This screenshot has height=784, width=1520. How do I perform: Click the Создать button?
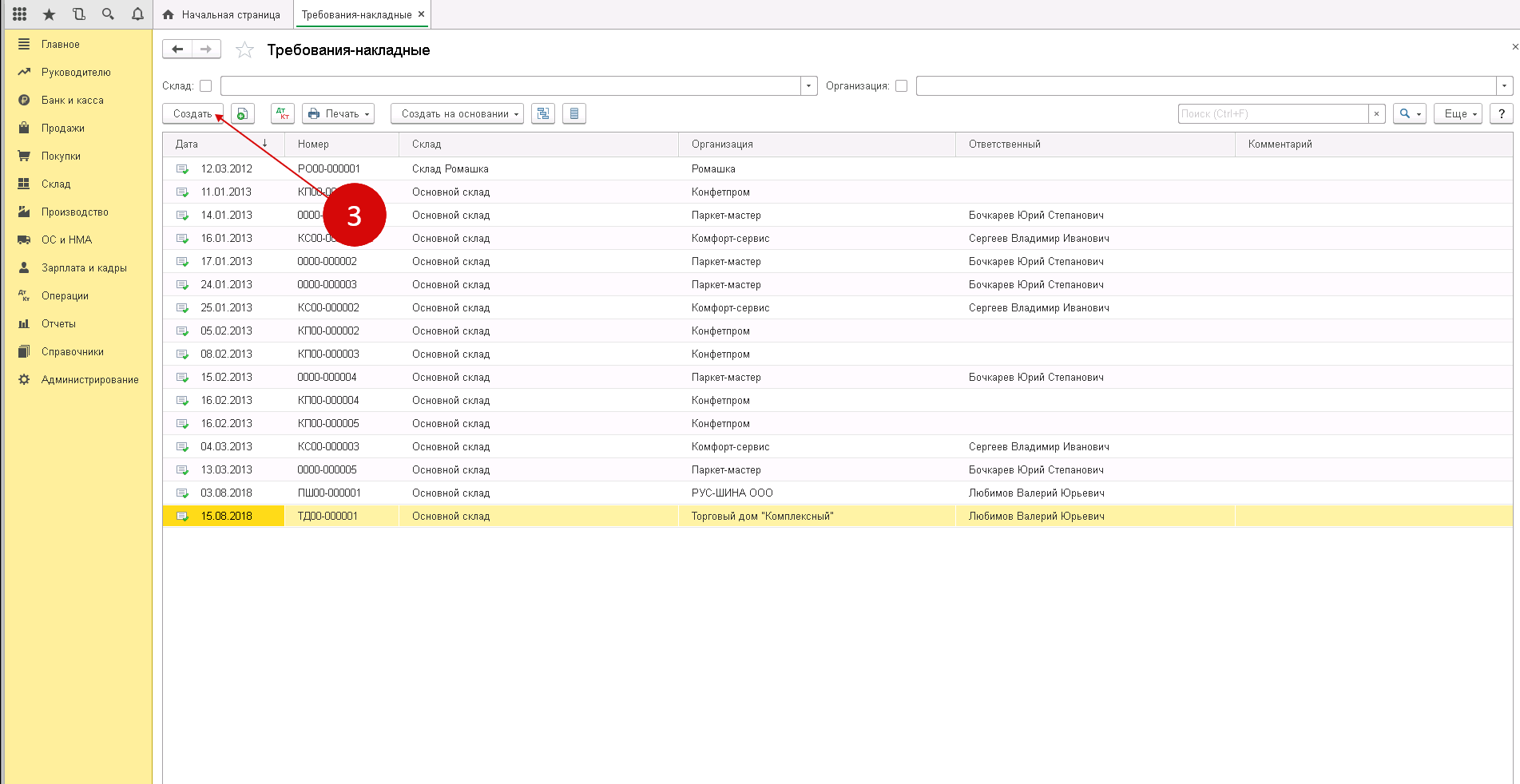(x=192, y=114)
